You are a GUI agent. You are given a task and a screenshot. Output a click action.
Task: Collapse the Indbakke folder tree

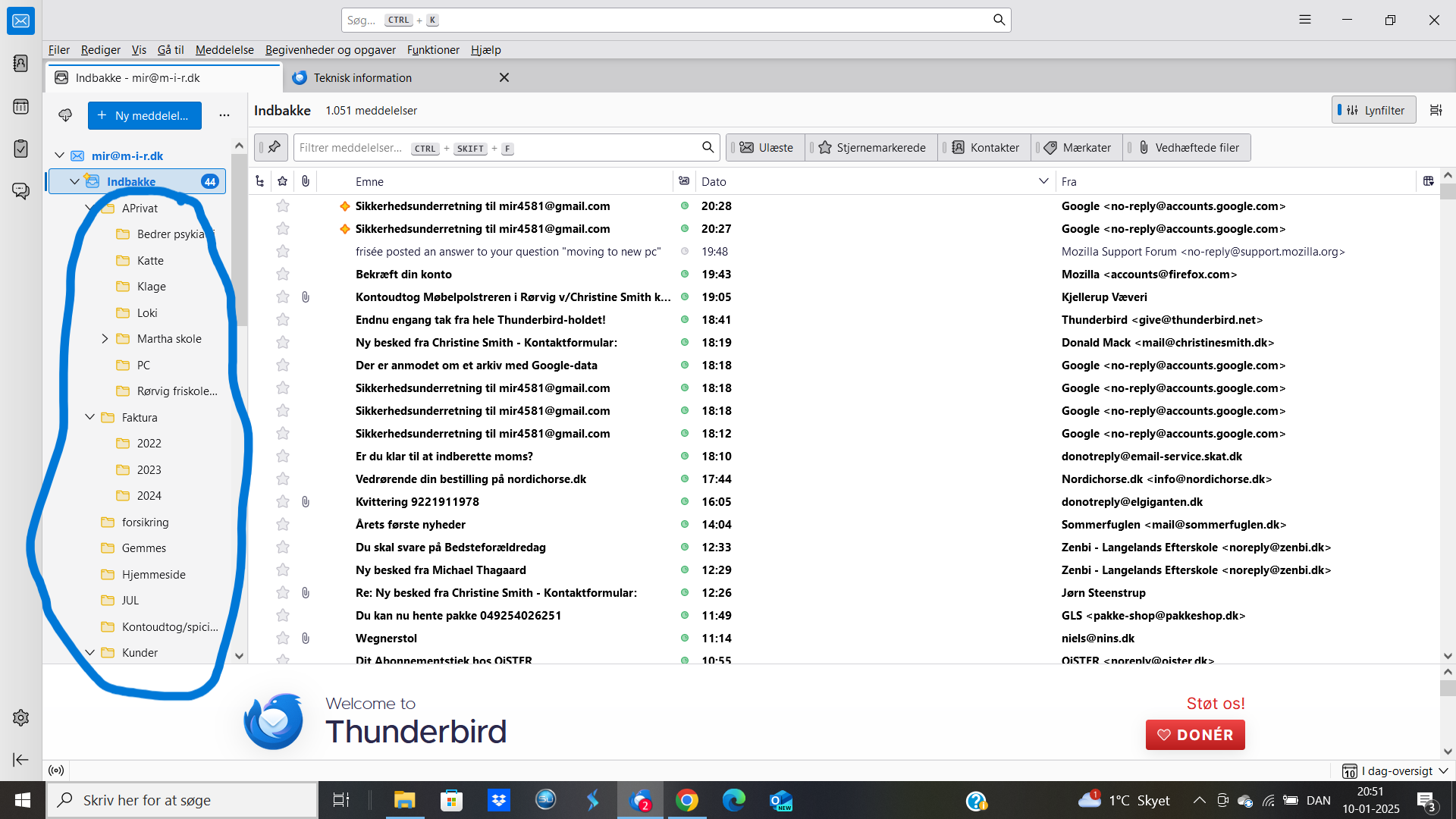click(x=74, y=181)
